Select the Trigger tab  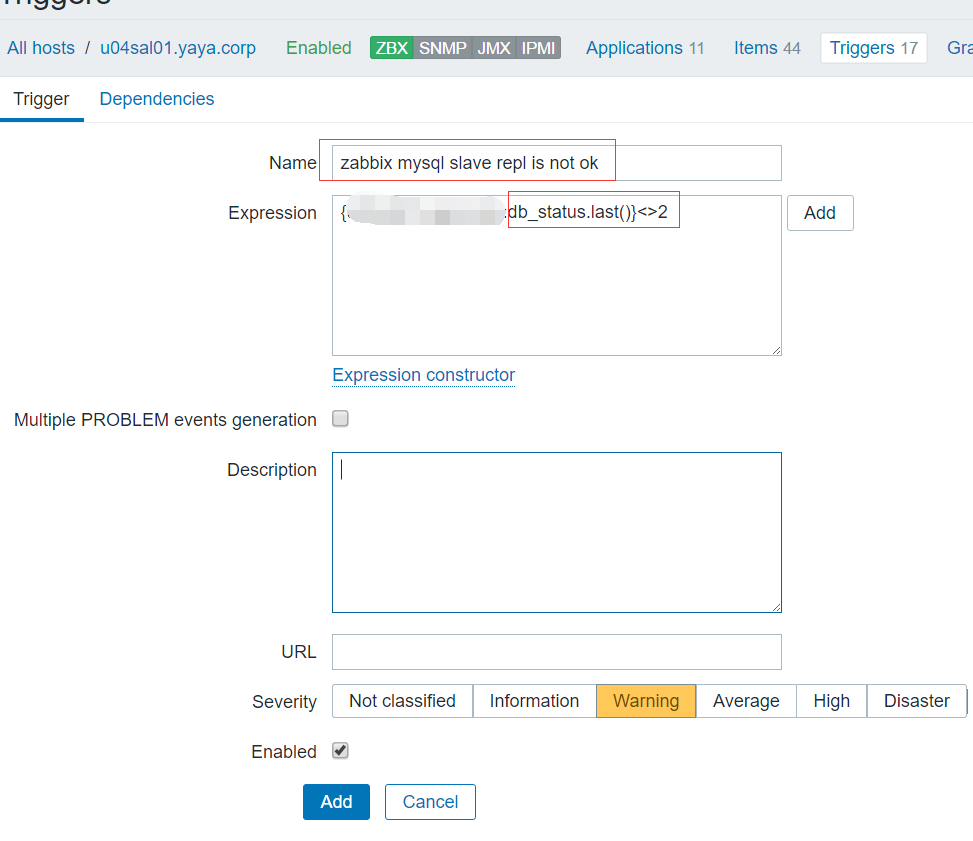(x=41, y=99)
